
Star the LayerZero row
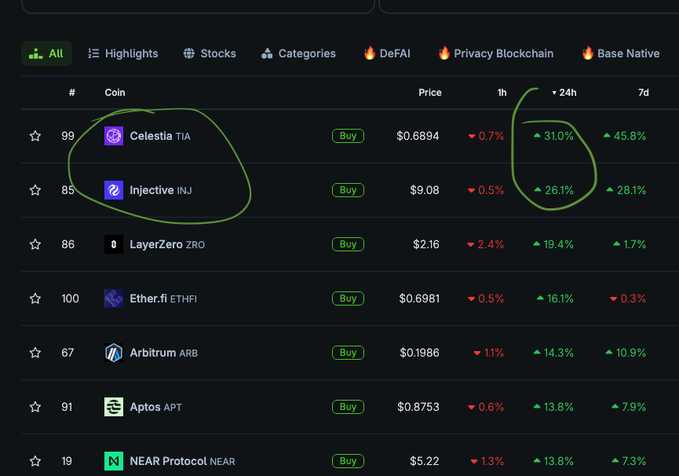coord(35,244)
